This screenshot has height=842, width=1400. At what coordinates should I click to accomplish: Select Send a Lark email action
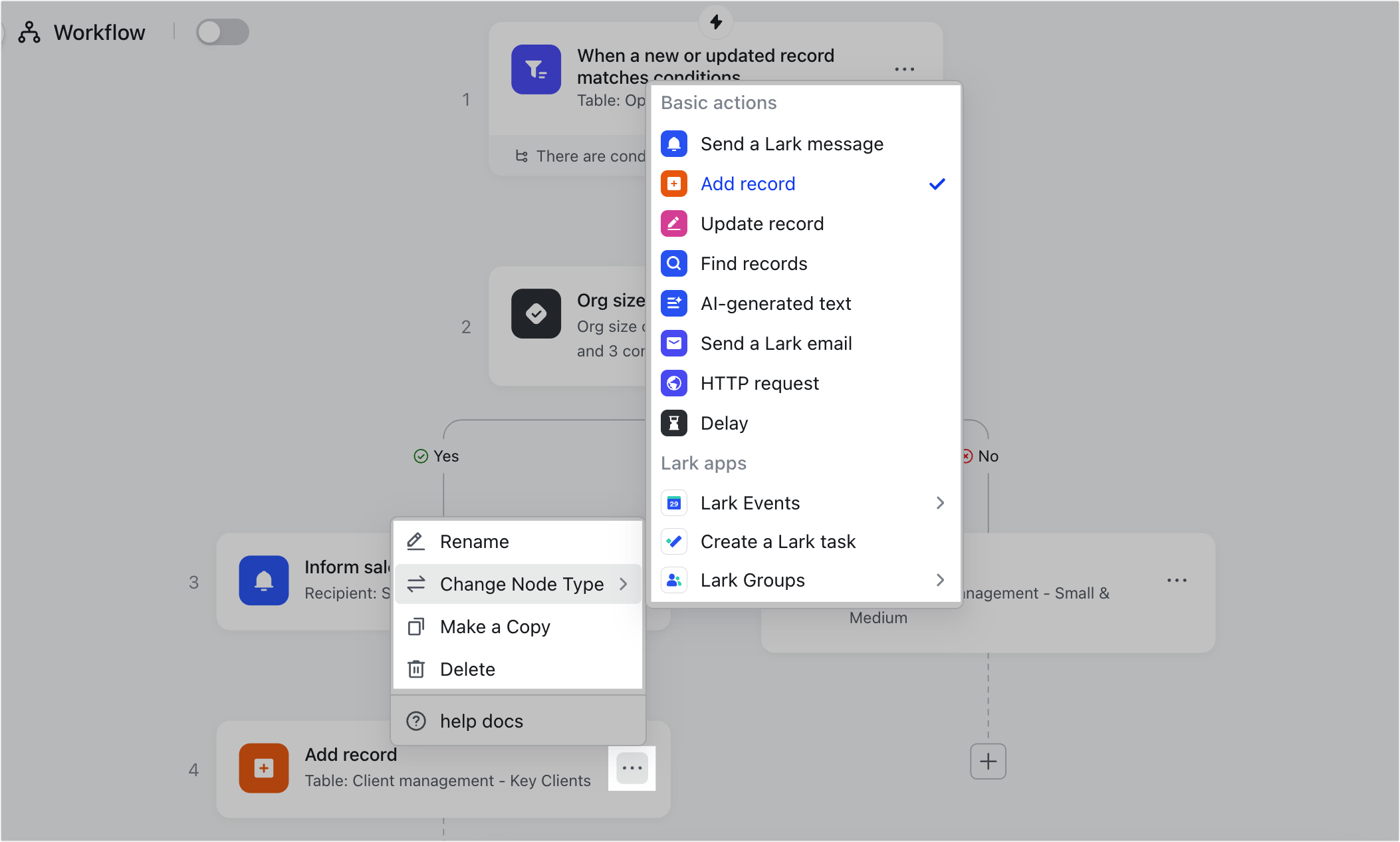pyautogui.click(x=806, y=343)
